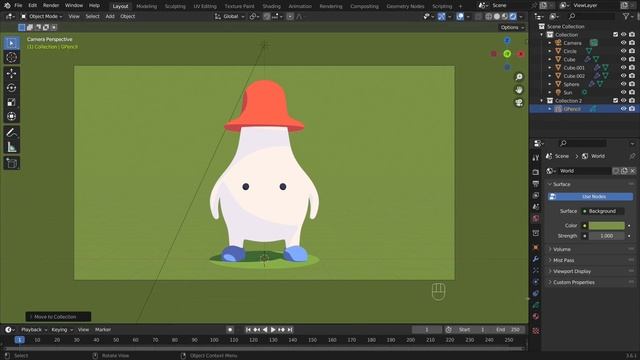This screenshot has width=640, height=360.
Task: Open the Object properties tab
Action: tap(536, 247)
